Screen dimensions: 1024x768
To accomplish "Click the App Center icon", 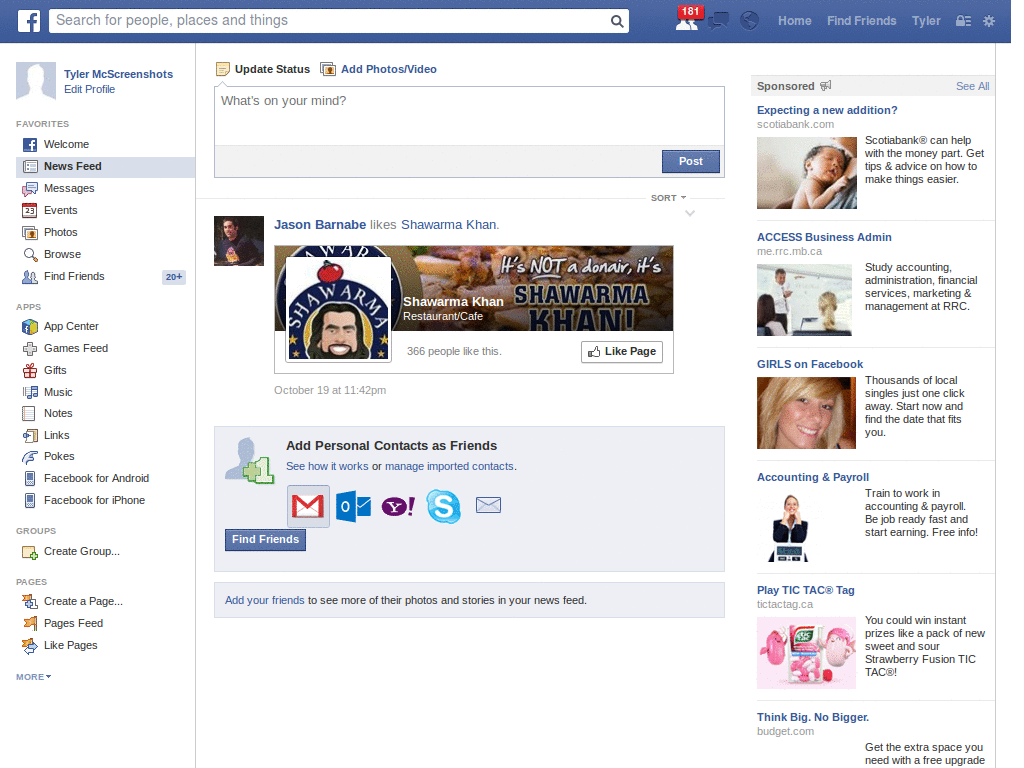I will click(x=30, y=327).
